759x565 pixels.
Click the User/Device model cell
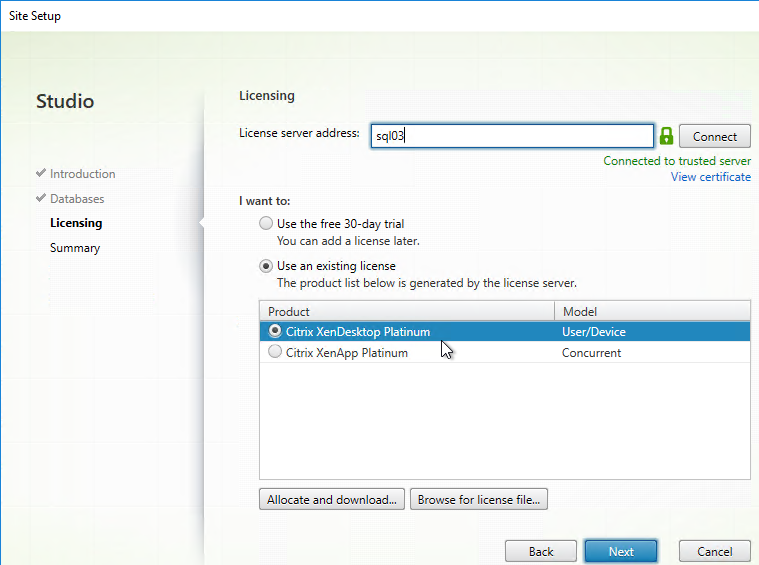(x=593, y=332)
